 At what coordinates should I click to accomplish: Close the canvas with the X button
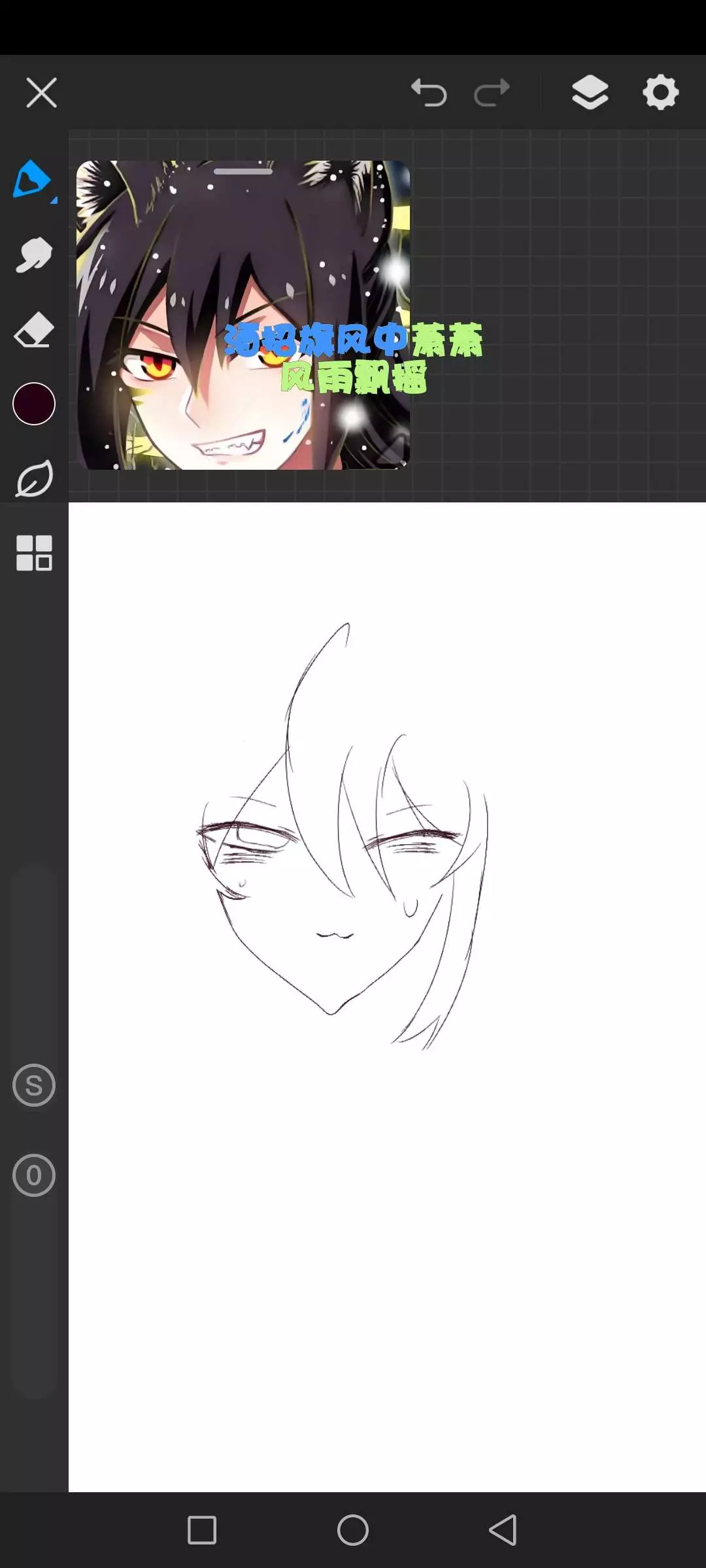(x=41, y=92)
